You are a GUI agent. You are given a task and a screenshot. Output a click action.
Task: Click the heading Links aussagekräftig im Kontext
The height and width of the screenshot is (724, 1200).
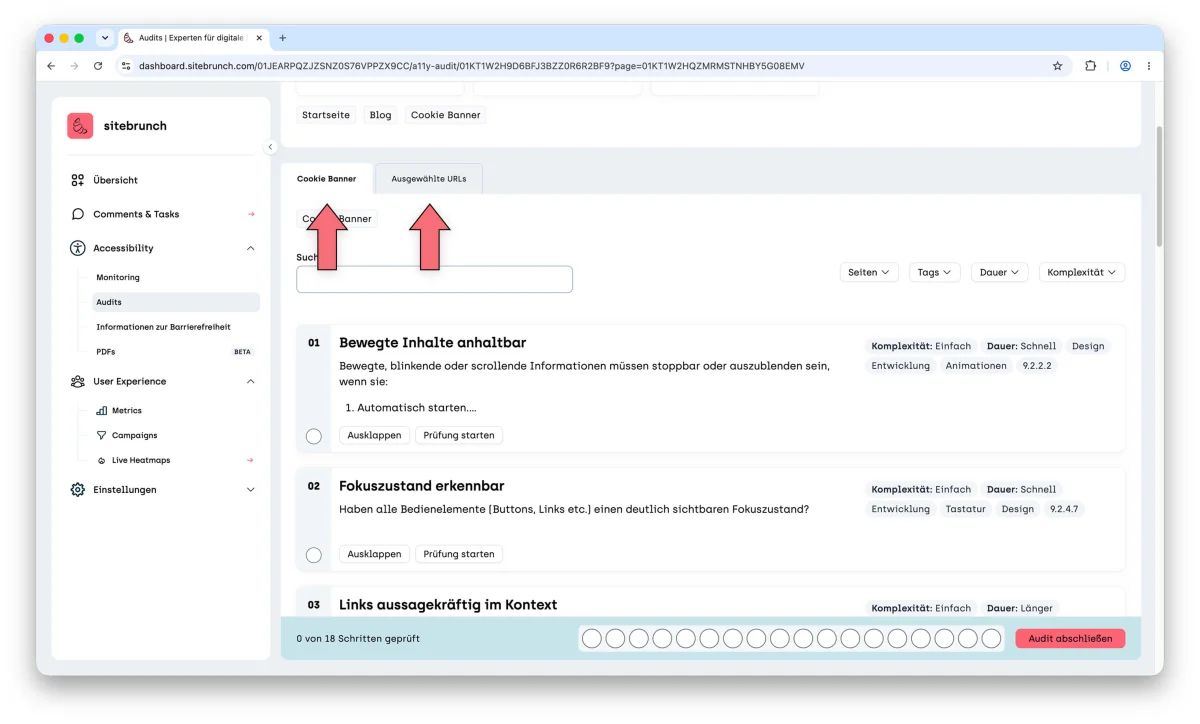448,605
